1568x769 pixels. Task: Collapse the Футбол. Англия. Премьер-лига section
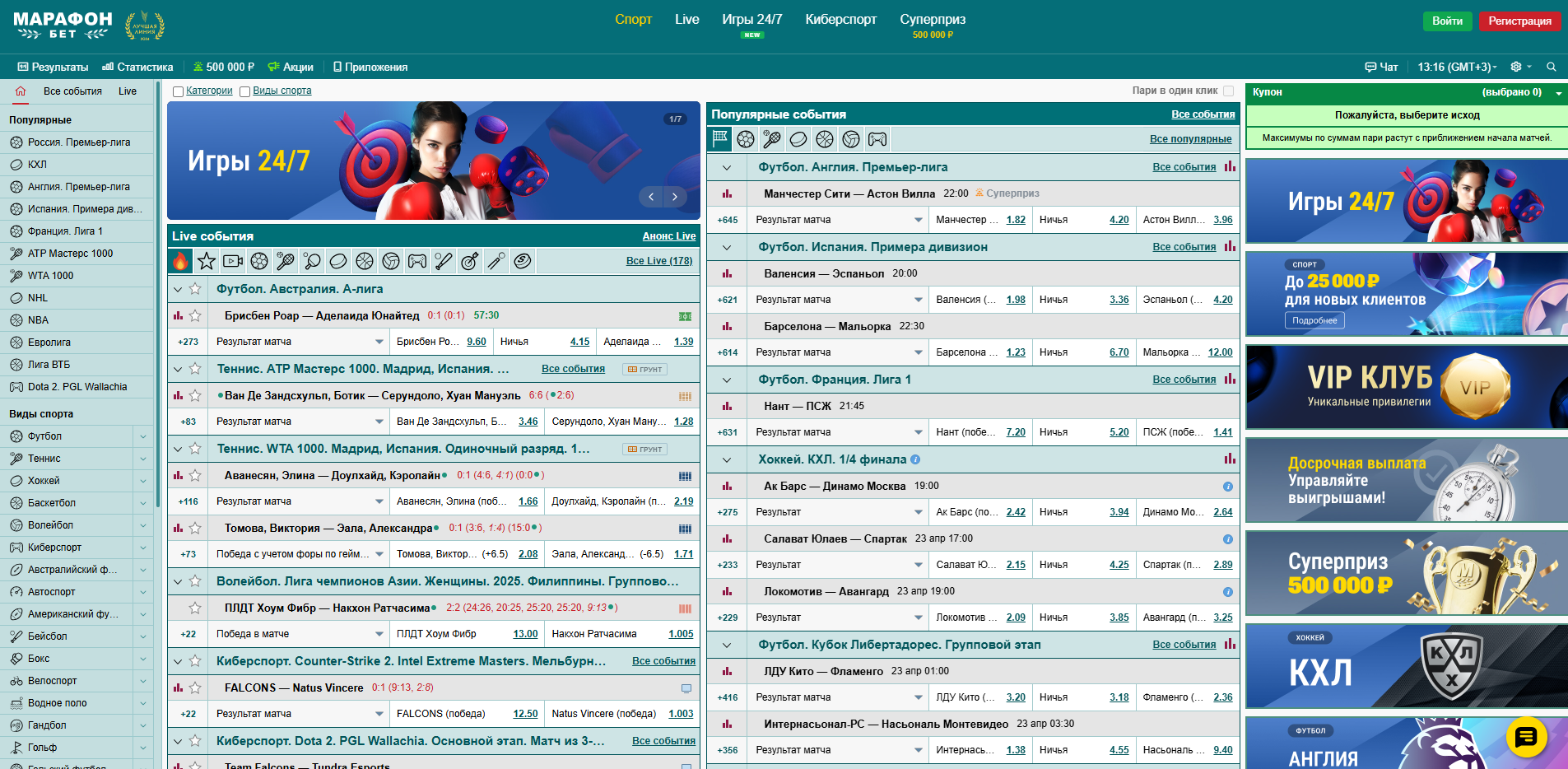[727, 167]
